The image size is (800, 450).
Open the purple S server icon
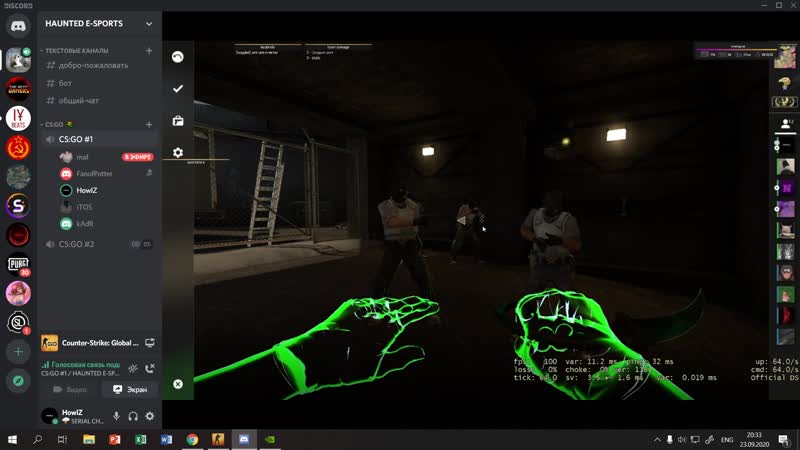18,206
